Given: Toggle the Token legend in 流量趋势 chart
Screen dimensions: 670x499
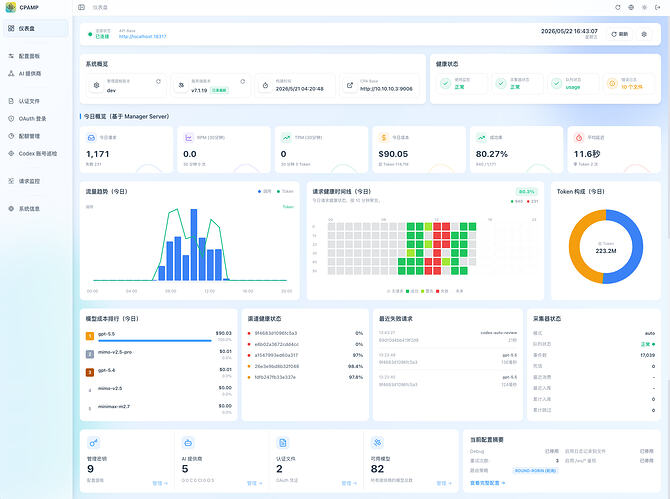Looking at the screenshot, I should click(285, 191).
